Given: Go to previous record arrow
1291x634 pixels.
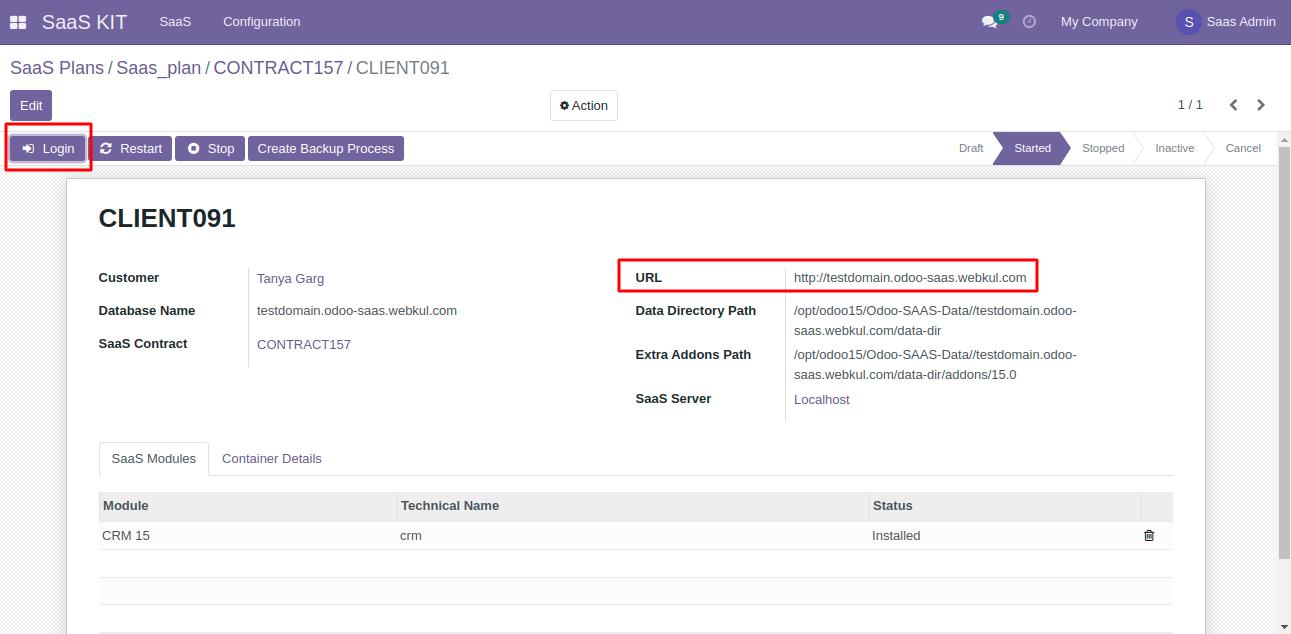Looking at the screenshot, I should point(1234,105).
